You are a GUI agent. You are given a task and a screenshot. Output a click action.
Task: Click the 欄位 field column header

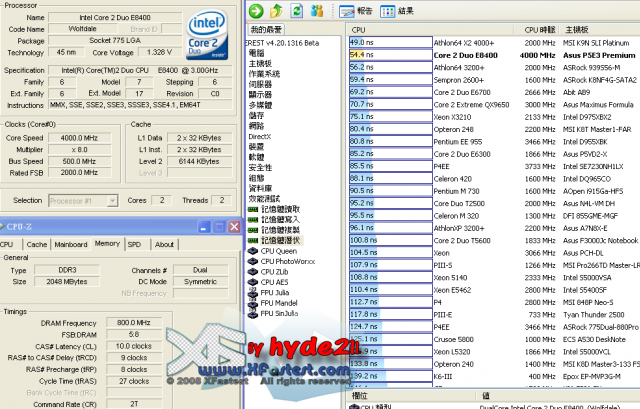coord(412,396)
